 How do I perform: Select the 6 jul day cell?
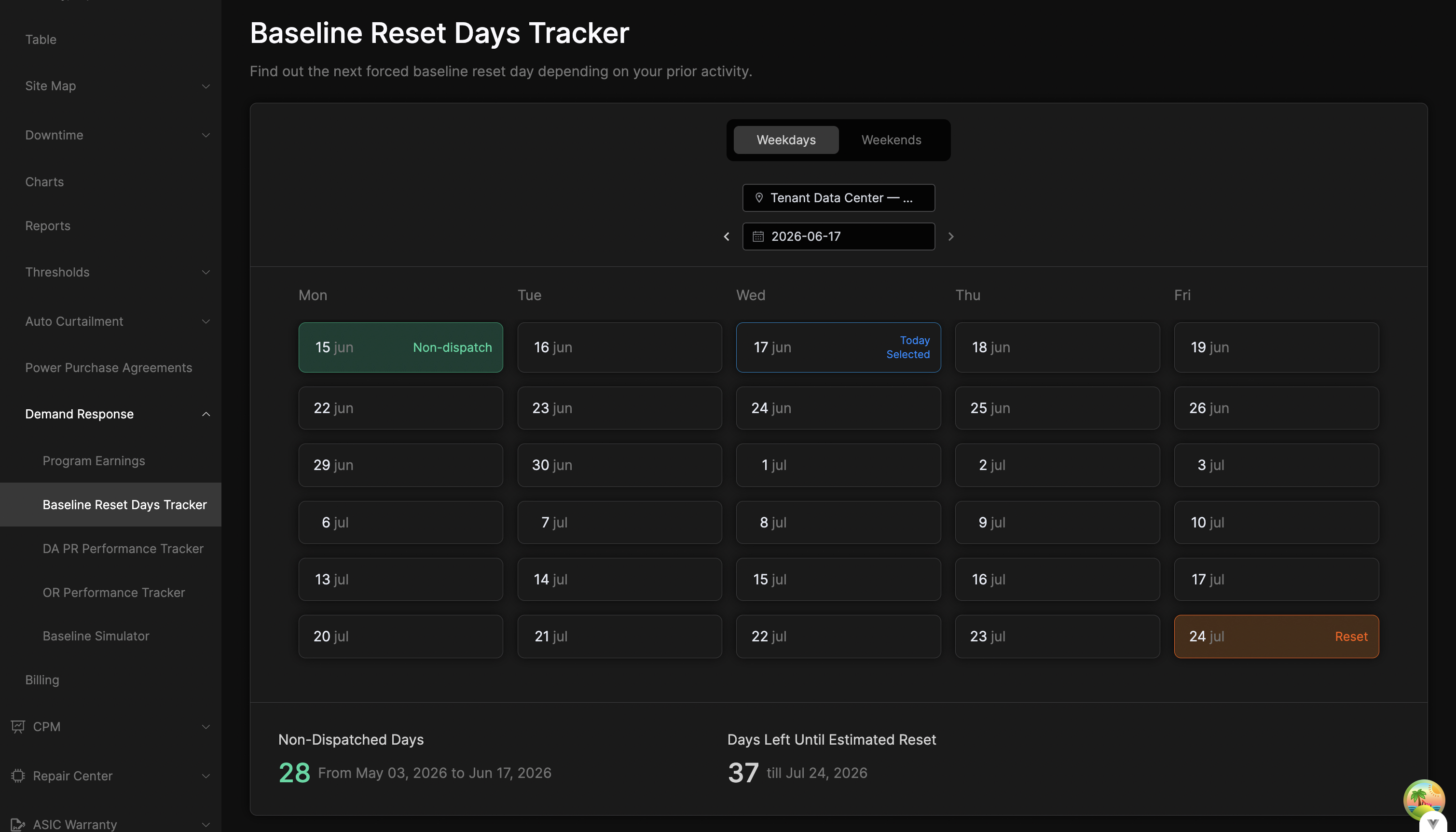point(400,522)
